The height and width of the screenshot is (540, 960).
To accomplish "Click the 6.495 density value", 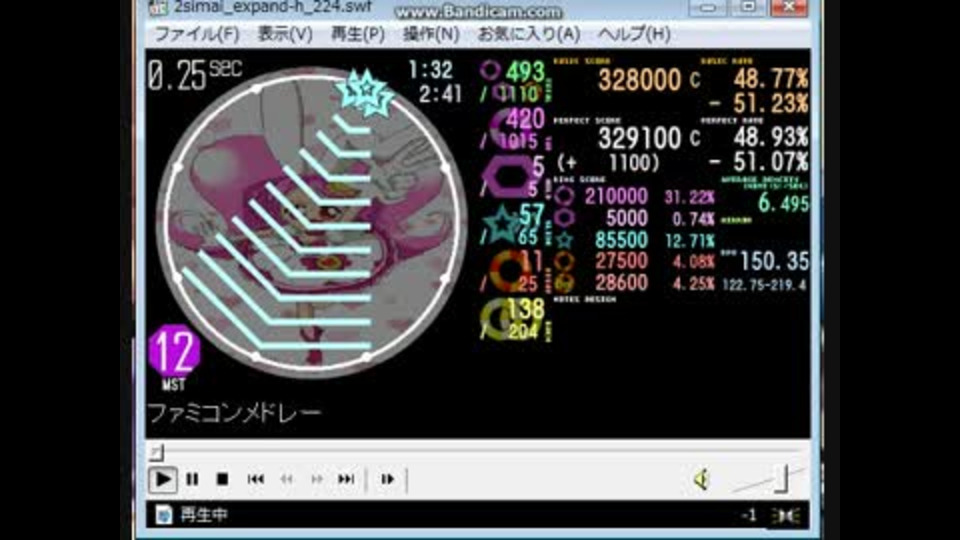I will pyautogui.click(x=783, y=203).
